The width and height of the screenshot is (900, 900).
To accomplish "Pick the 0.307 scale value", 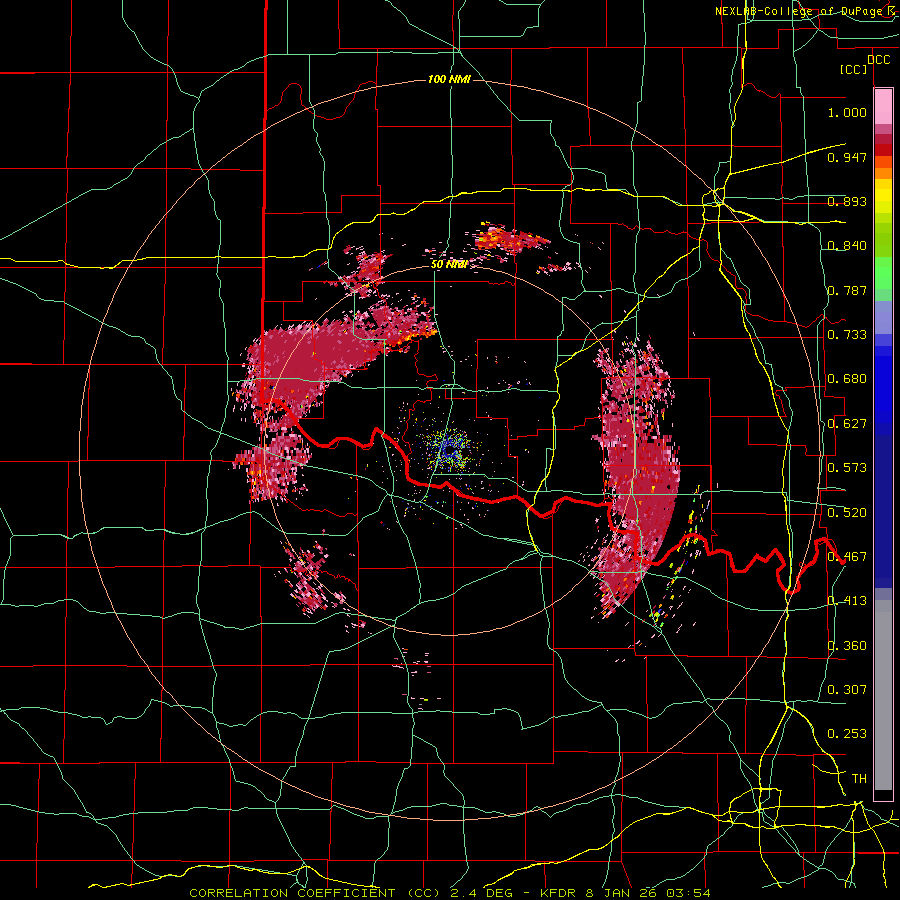I will 847,690.
